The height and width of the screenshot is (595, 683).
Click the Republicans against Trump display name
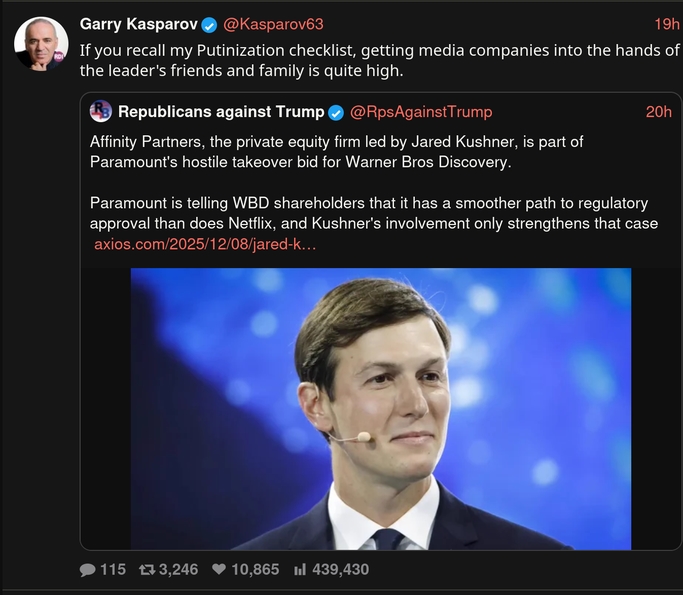(220, 112)
